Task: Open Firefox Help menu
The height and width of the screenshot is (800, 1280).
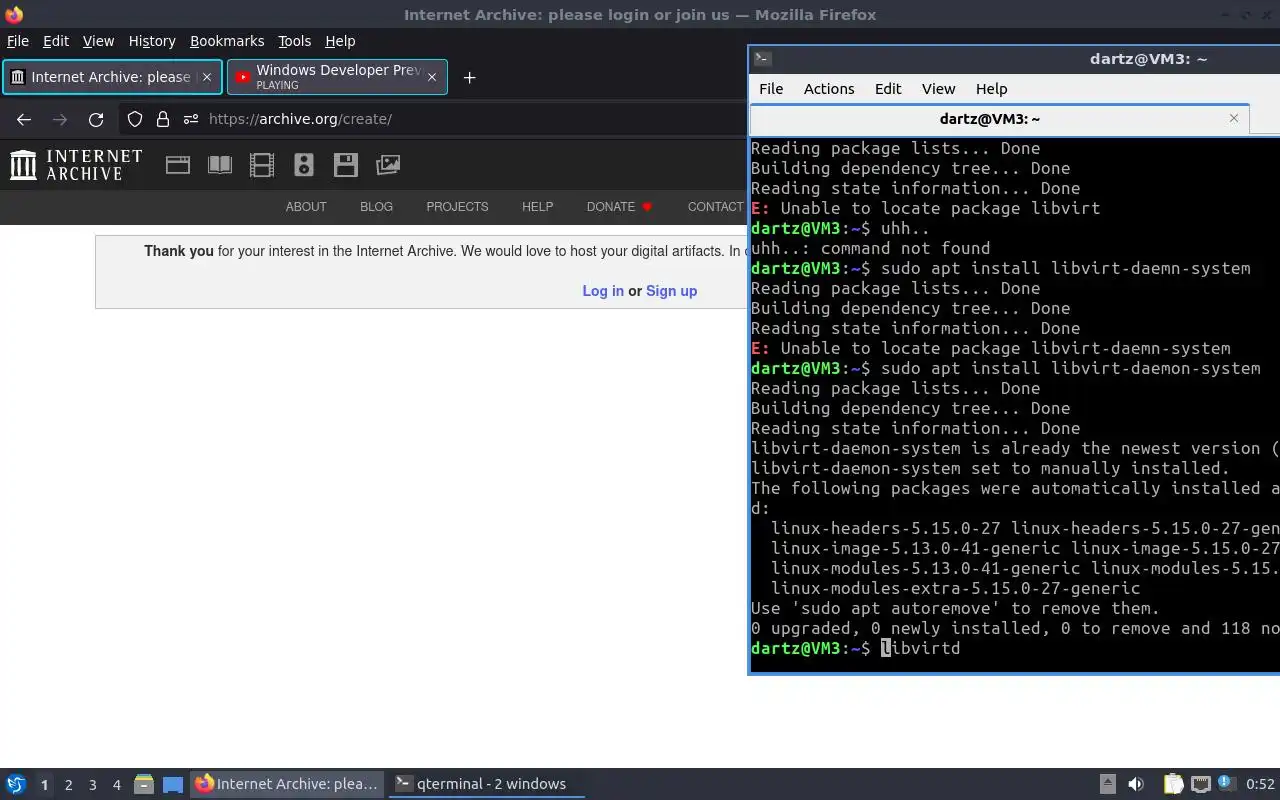Action: 340,41
